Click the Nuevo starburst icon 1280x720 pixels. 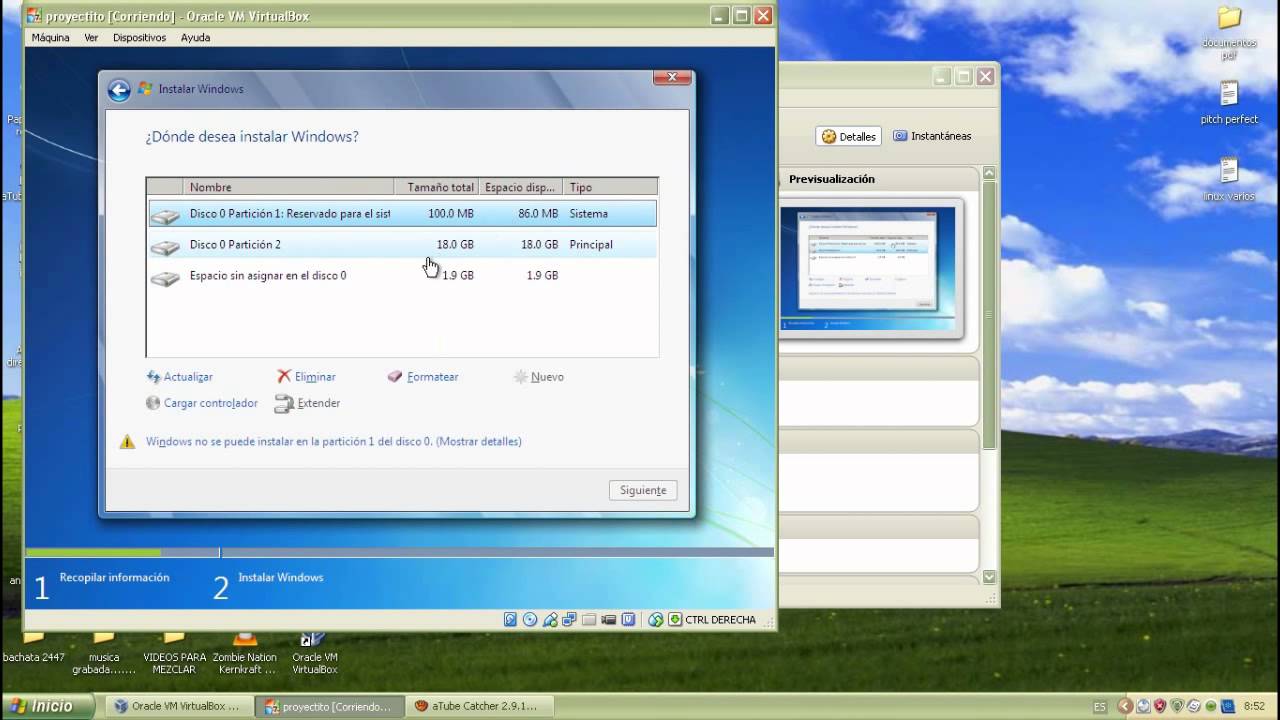[x=520, y=377]
